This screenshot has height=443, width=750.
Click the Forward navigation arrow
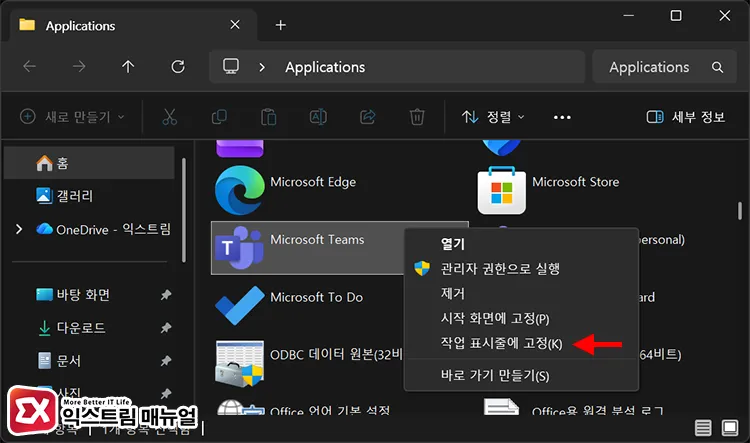pyautogui.click(x=79, y=66)
